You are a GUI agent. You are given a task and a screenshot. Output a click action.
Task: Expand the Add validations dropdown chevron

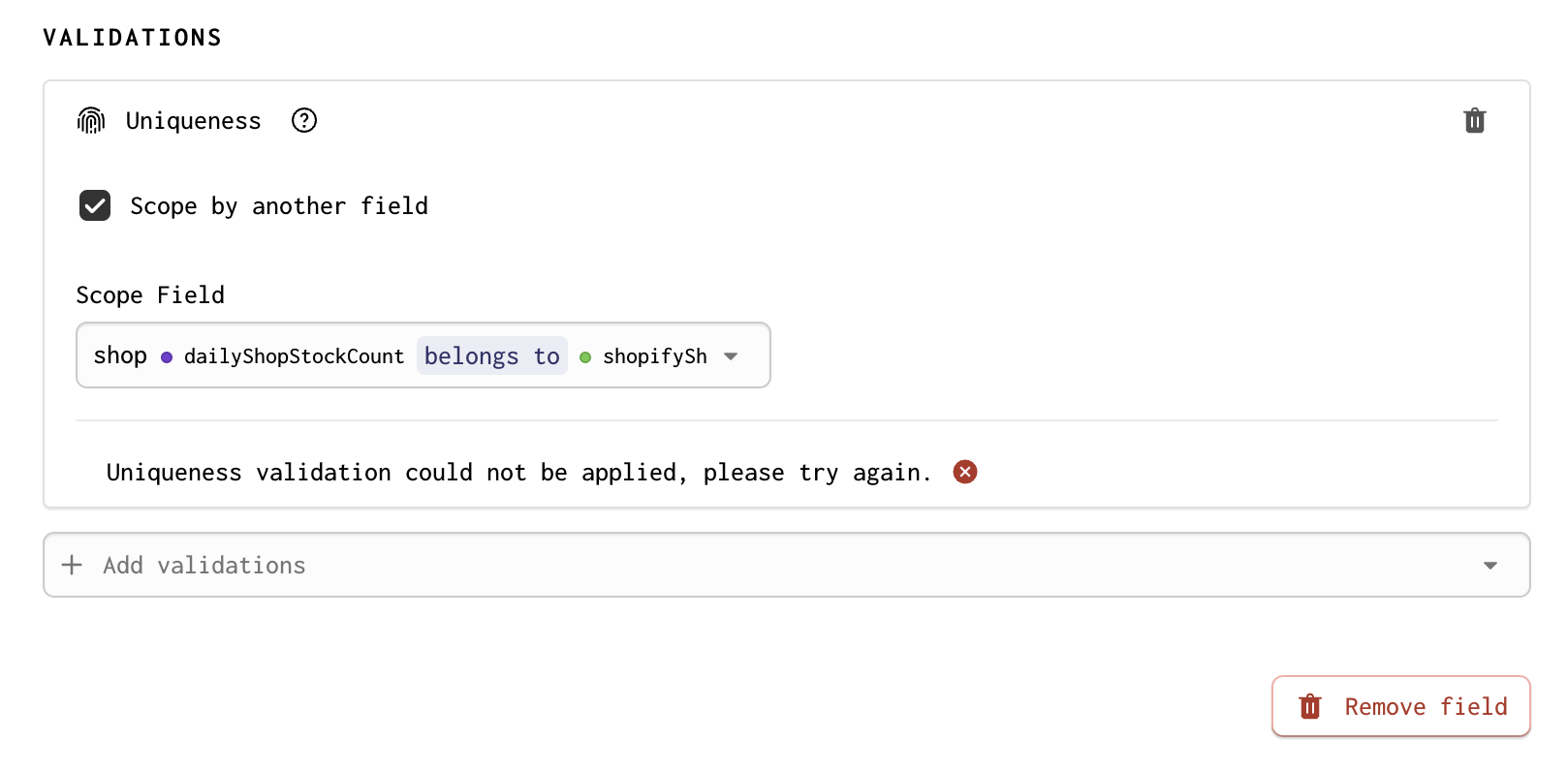pyautogui.click(x=1490, y=565)
